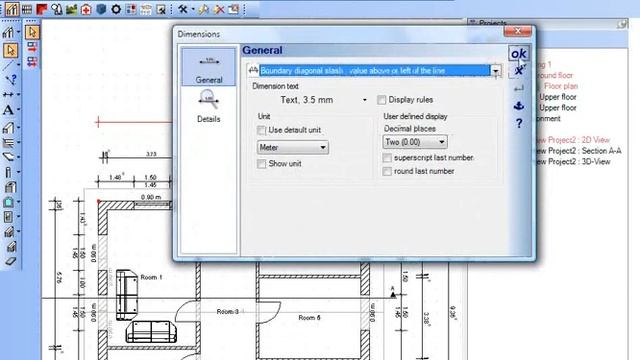
Task: Select Floor plan in Projects tree
Action: (561, 86)
